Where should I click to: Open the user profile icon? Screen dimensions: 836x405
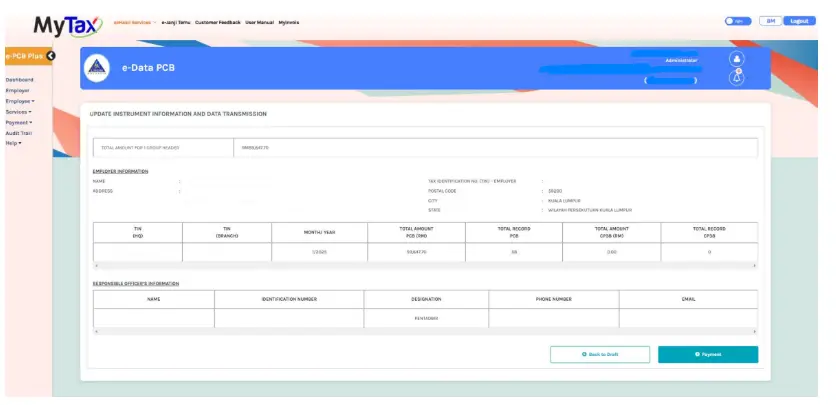point(737,59)
